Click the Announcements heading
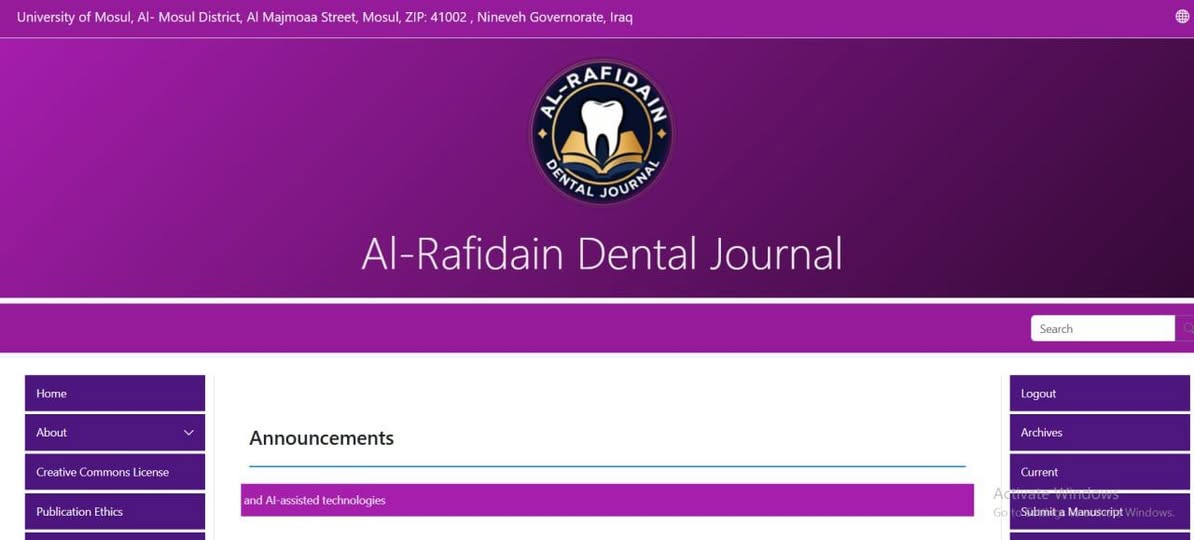 [321, 438]
